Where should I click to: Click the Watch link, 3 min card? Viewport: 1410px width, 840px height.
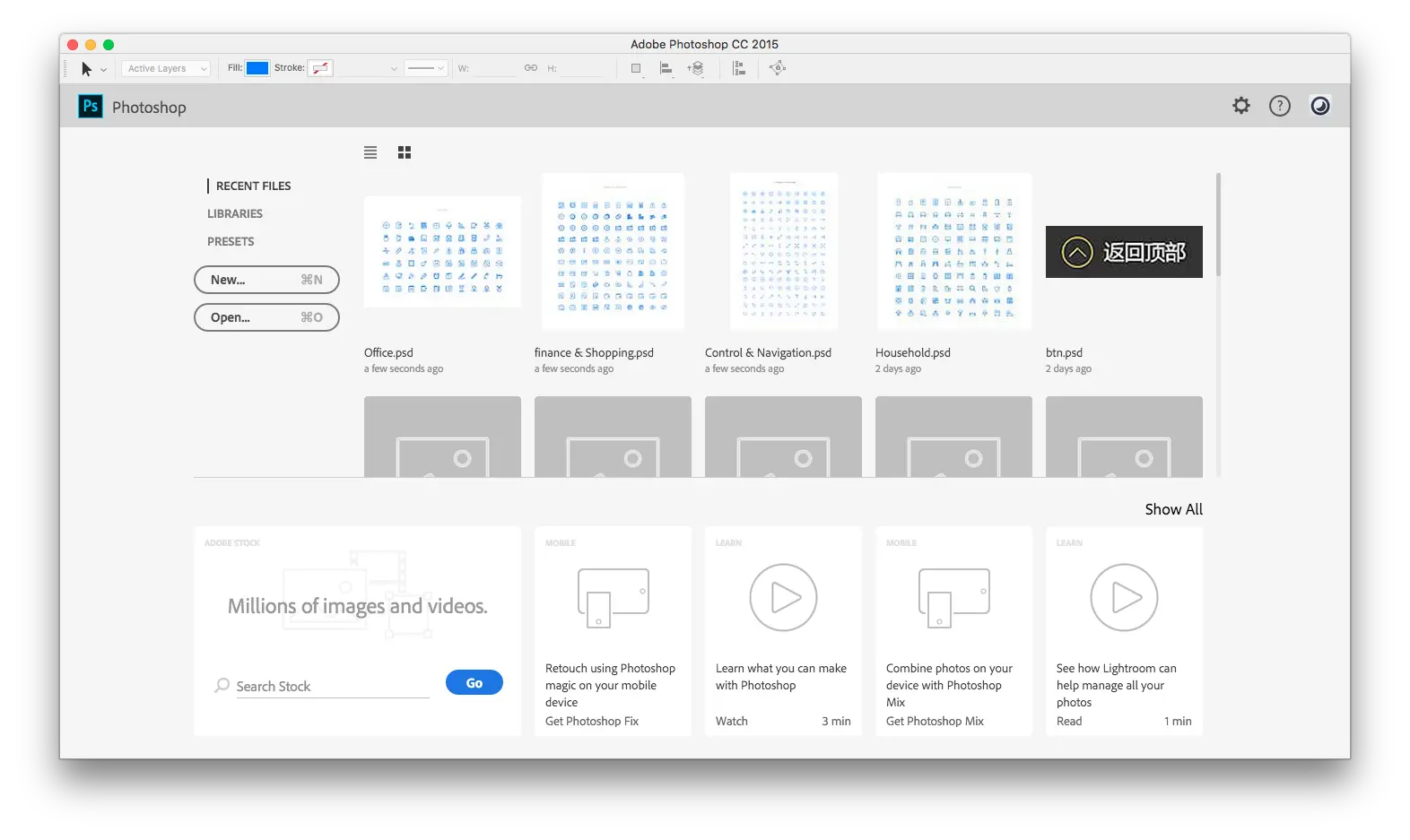732,722
